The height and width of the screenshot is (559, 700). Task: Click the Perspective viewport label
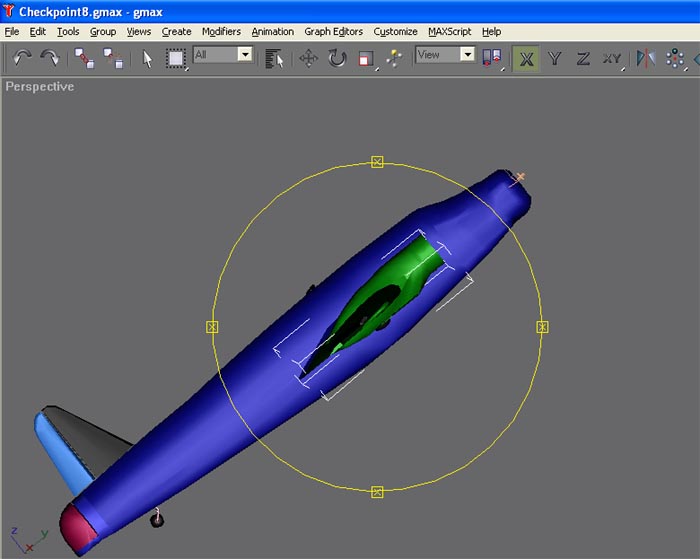coord(40,87)
